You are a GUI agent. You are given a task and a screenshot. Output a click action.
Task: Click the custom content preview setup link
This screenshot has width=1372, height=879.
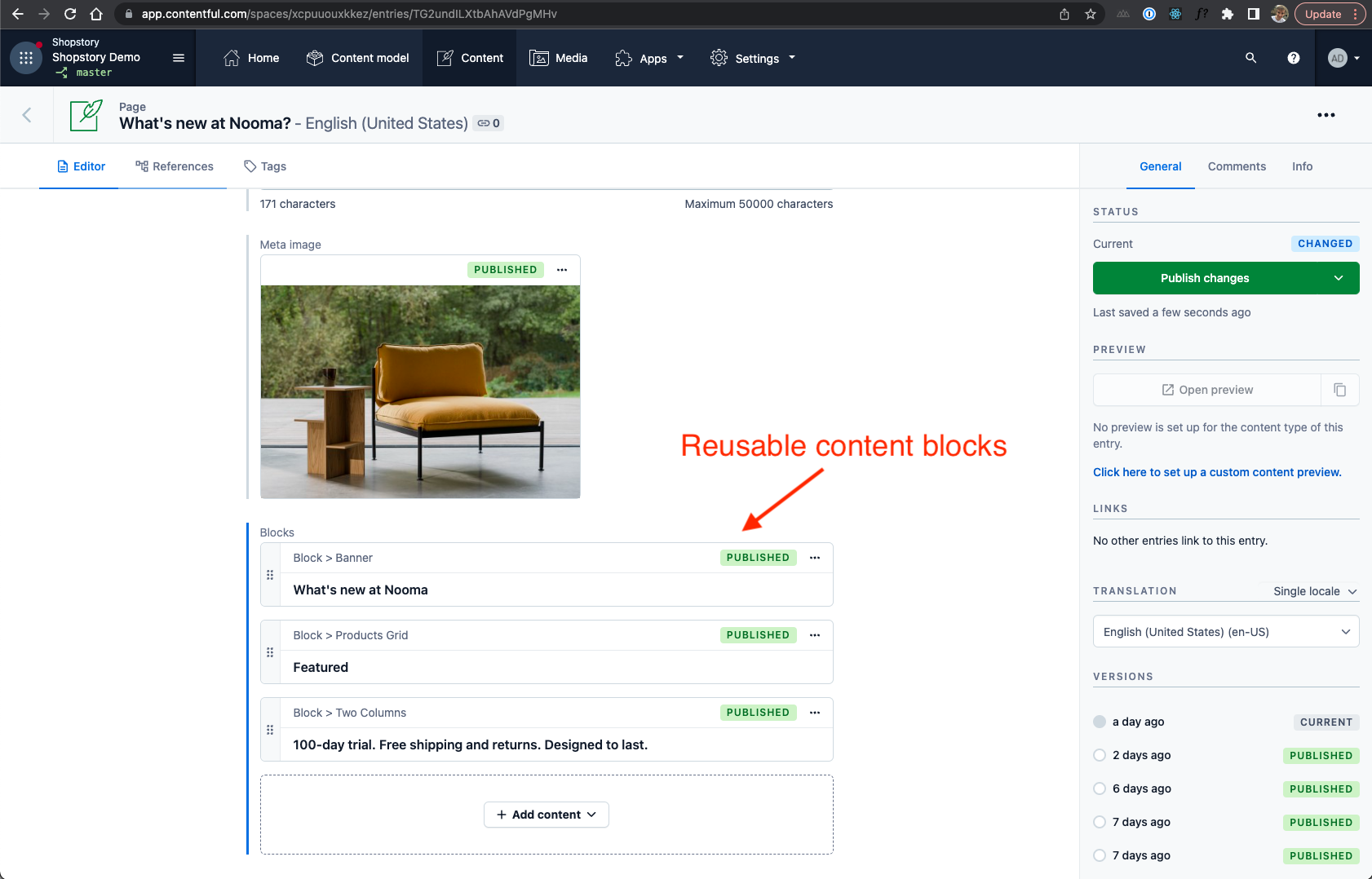tap(1217, 472)
